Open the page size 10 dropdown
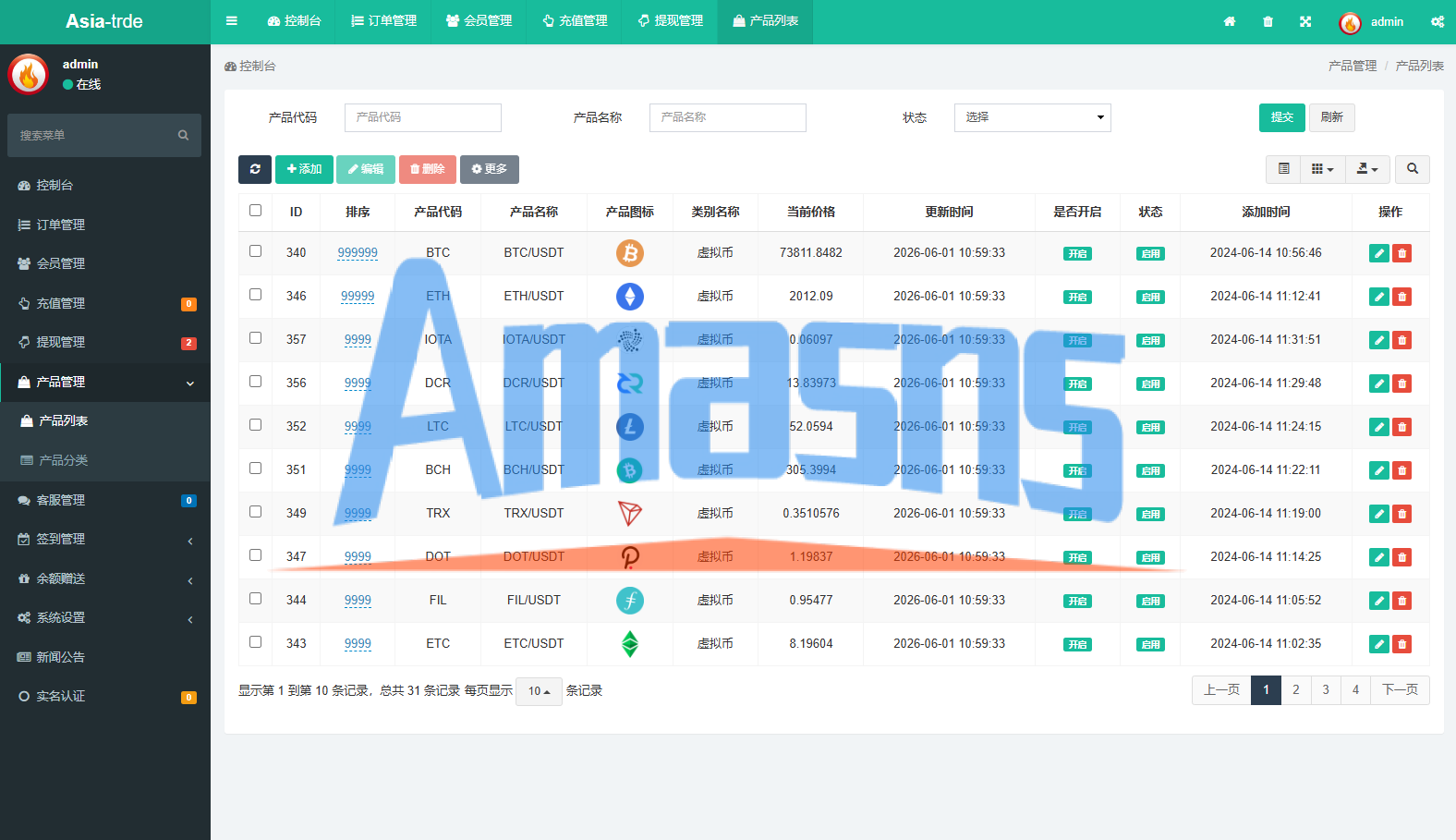The image size is (1456, 840). pos(540,691)
